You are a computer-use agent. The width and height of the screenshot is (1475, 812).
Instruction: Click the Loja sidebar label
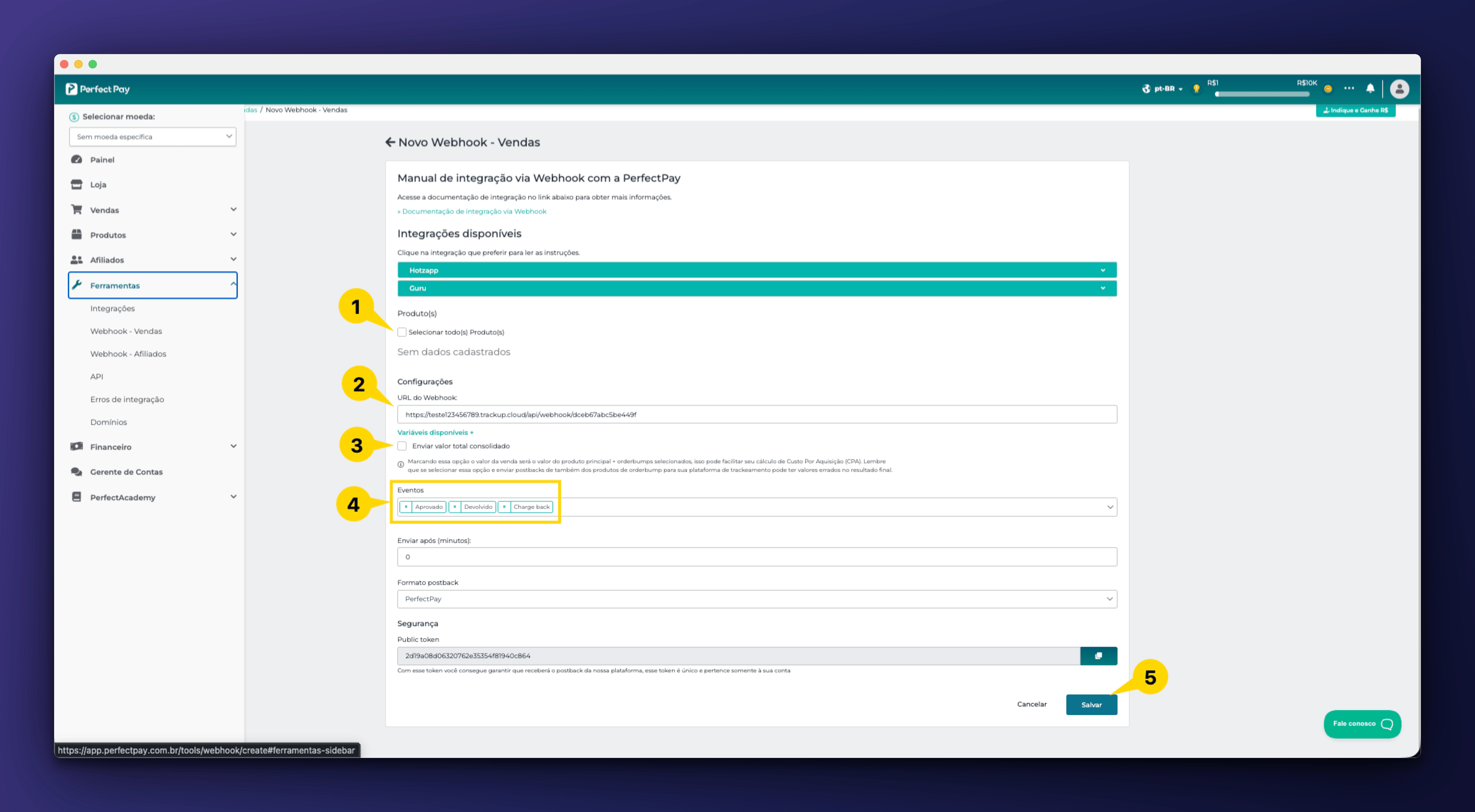click(x=98, y=185)
